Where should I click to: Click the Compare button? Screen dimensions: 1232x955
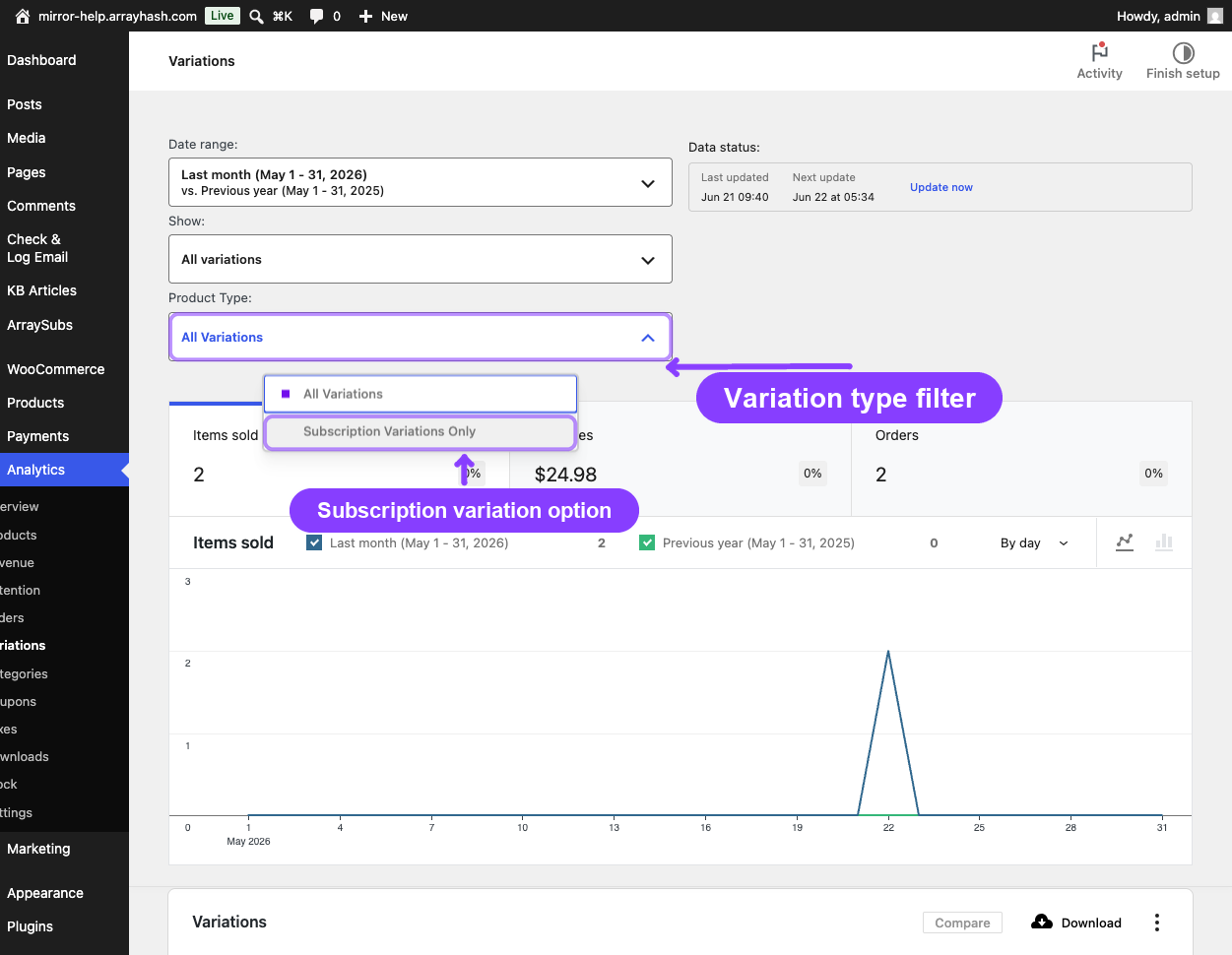click(x=962, y=923)
